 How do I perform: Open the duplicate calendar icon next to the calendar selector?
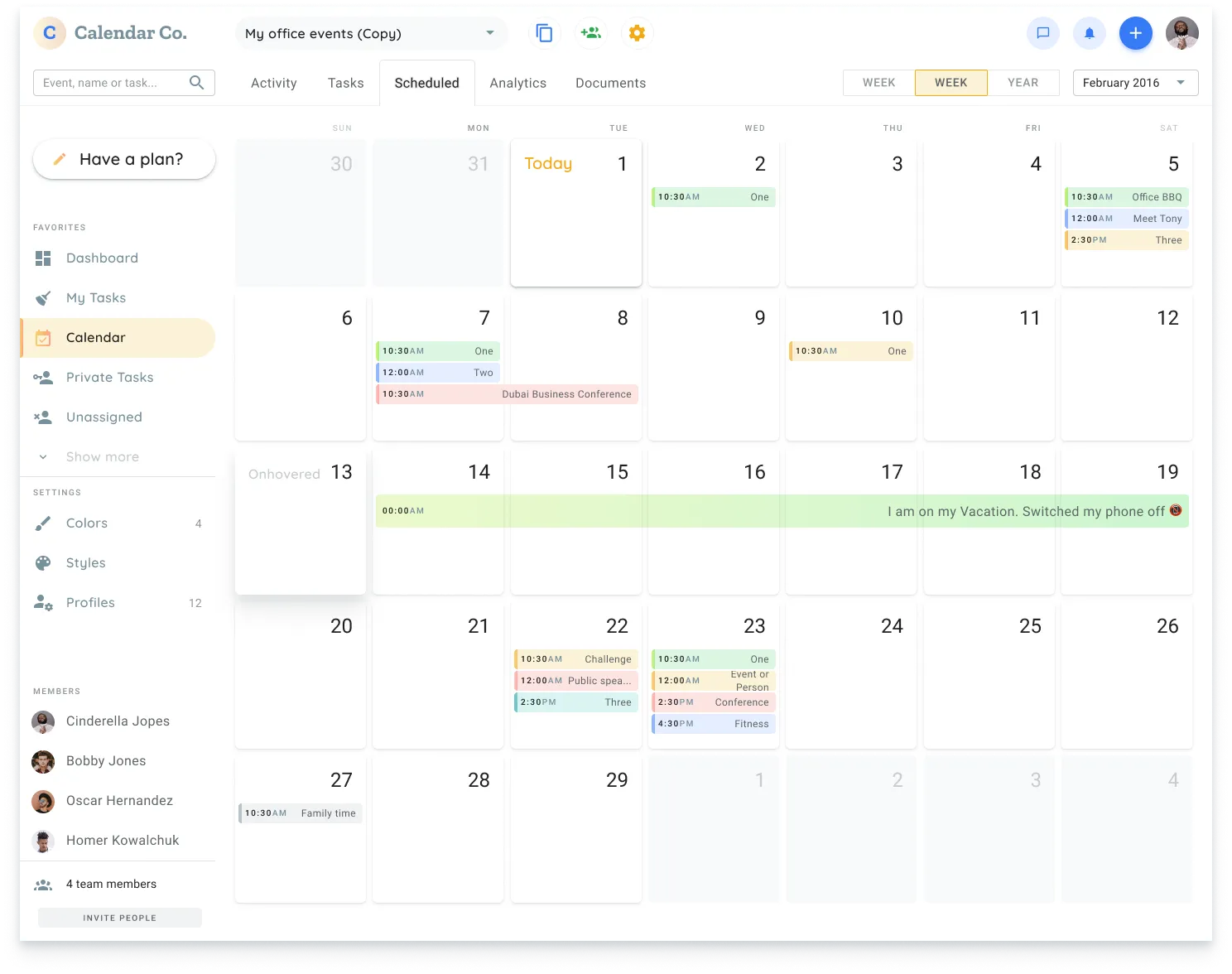(544, 33)
